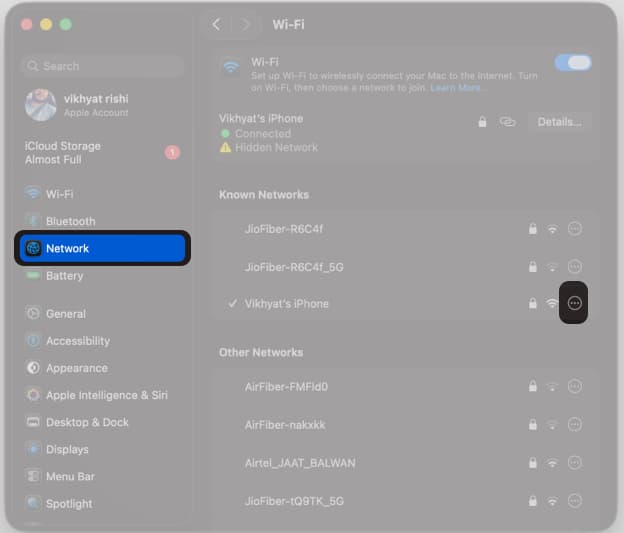Select the JioFiber-R6C4f known network
This screenshot has width=624, height=533.
403,229
